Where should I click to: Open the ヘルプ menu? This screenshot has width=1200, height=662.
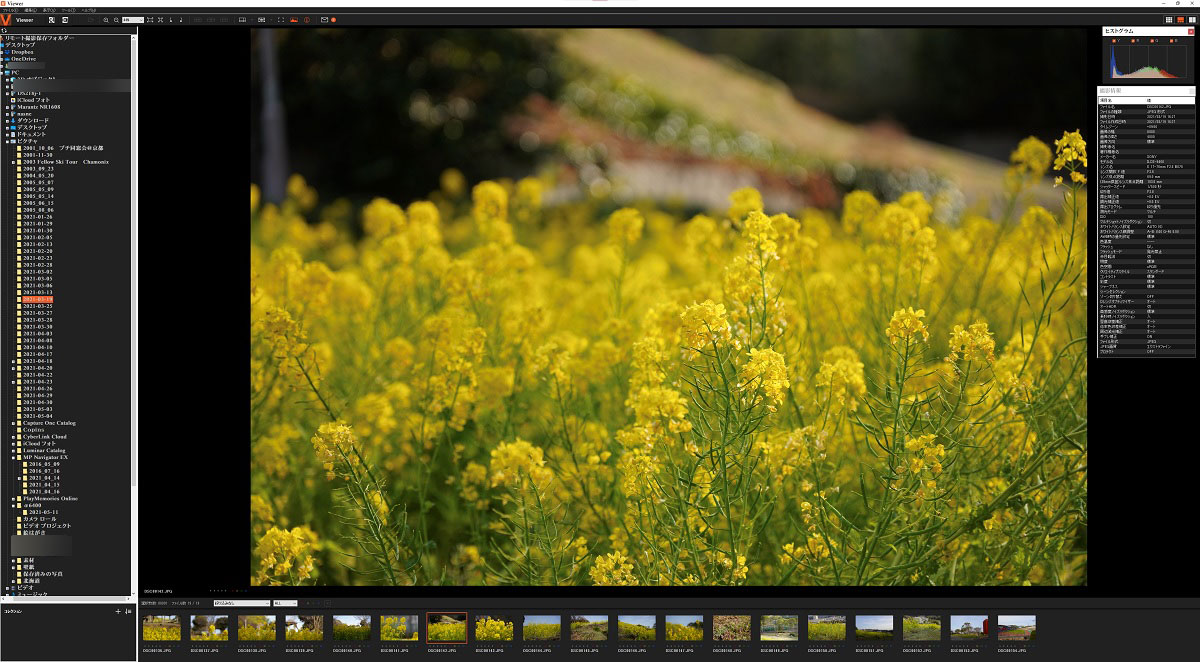tap(89, 10)
